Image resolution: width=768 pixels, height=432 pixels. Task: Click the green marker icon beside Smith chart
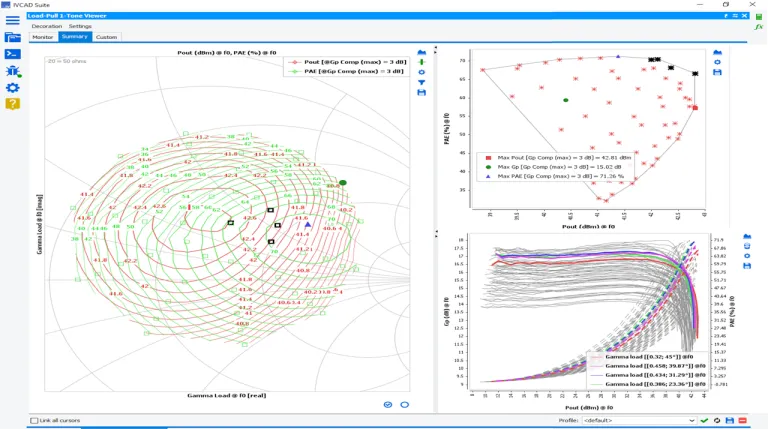[421, 62]
